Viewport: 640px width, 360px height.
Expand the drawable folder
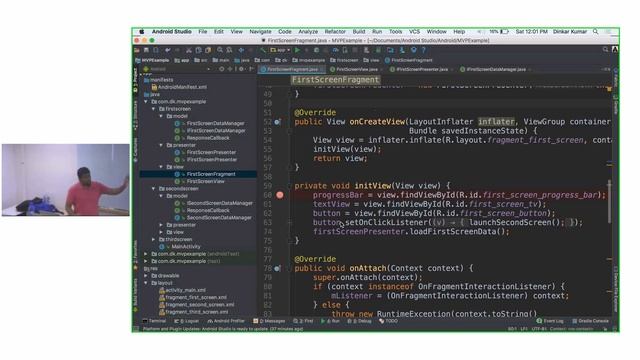click(x=146, y=276)
